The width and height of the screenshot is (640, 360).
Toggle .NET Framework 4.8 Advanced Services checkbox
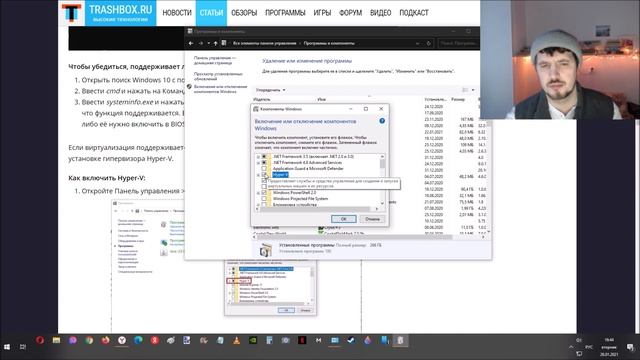[264, 162]
